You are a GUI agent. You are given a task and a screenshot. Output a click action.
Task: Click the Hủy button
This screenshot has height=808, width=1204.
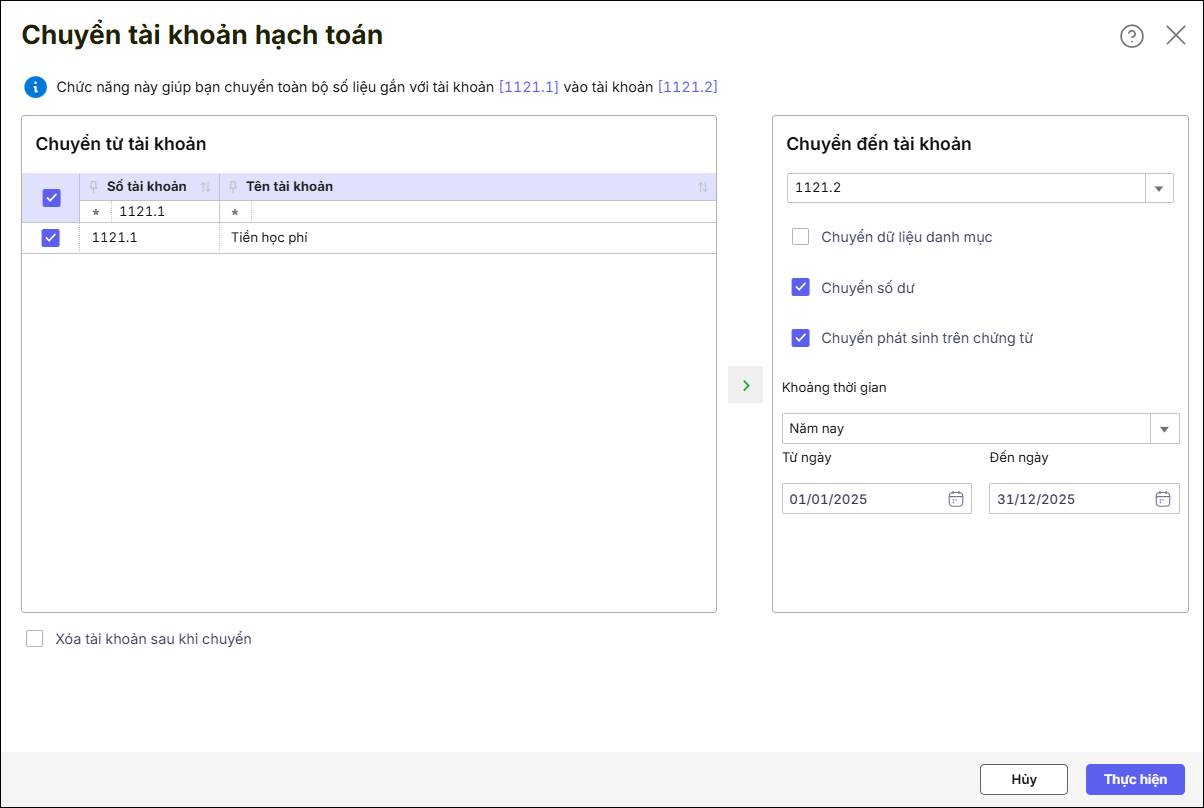tap(1023, 780)
